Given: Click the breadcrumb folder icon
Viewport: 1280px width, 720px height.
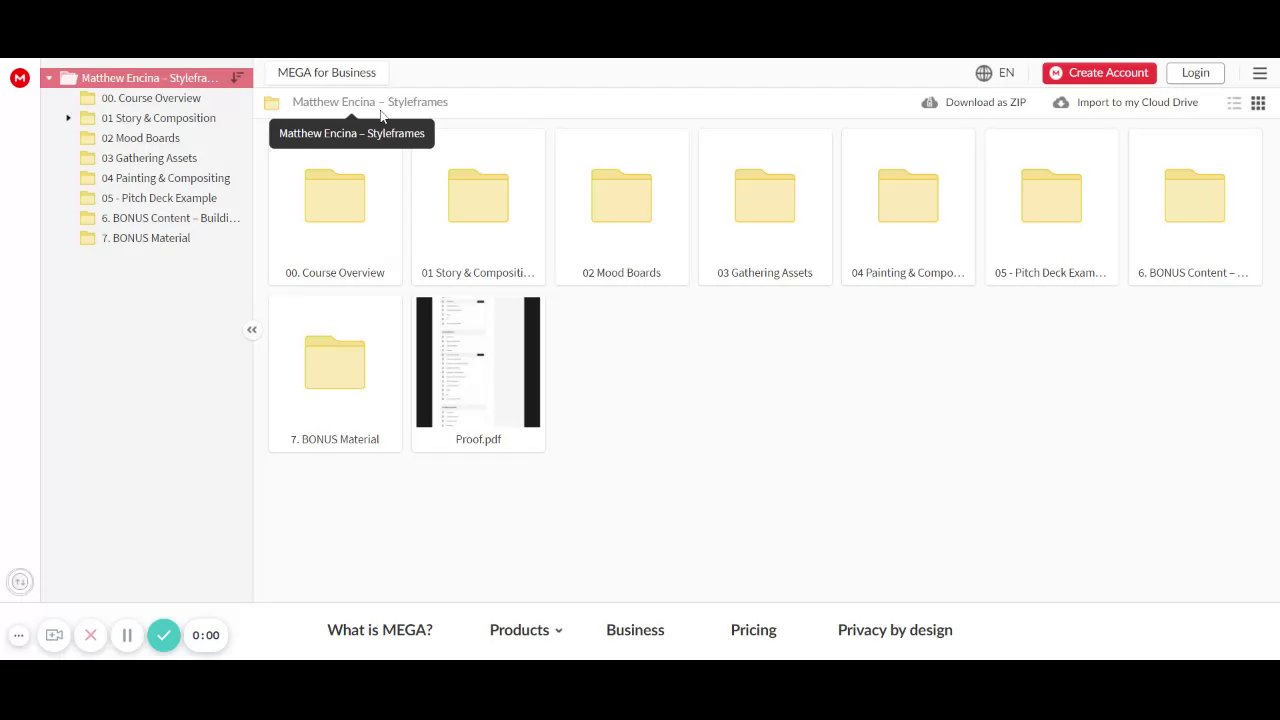Looking at the screenshot, I should coord(272,103).
